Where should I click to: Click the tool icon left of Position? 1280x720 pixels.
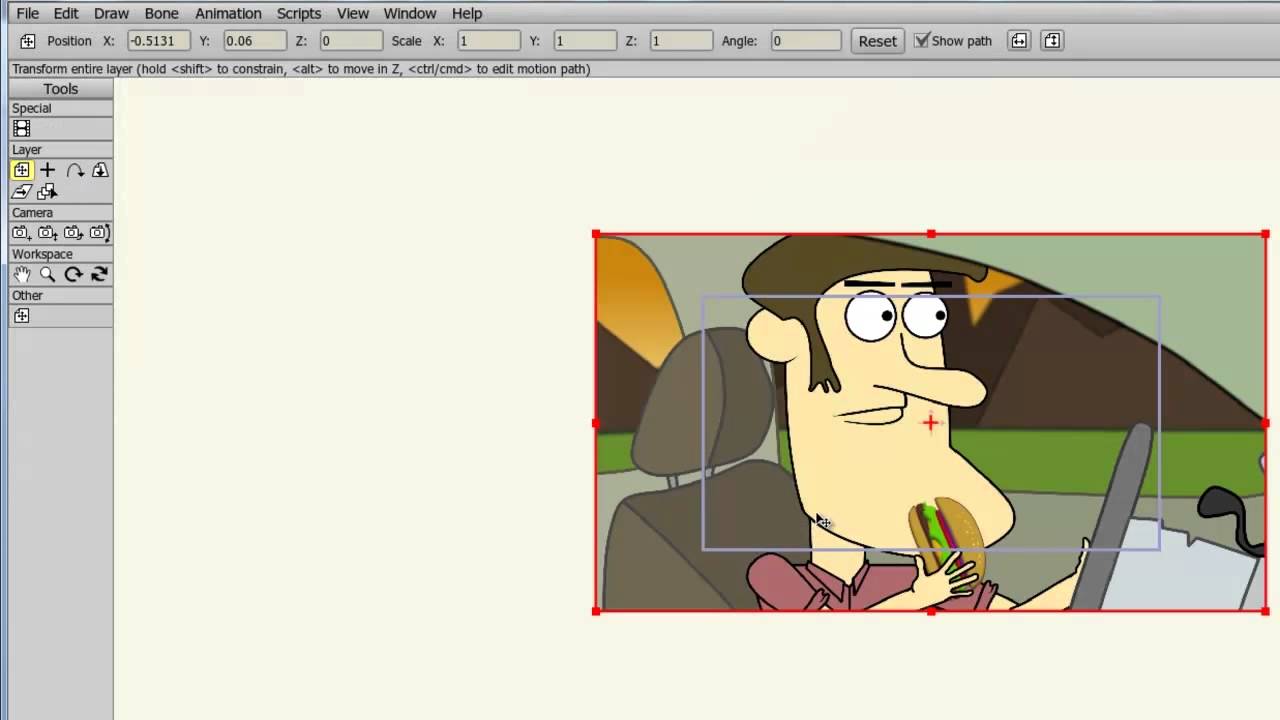tap(28, 41)
